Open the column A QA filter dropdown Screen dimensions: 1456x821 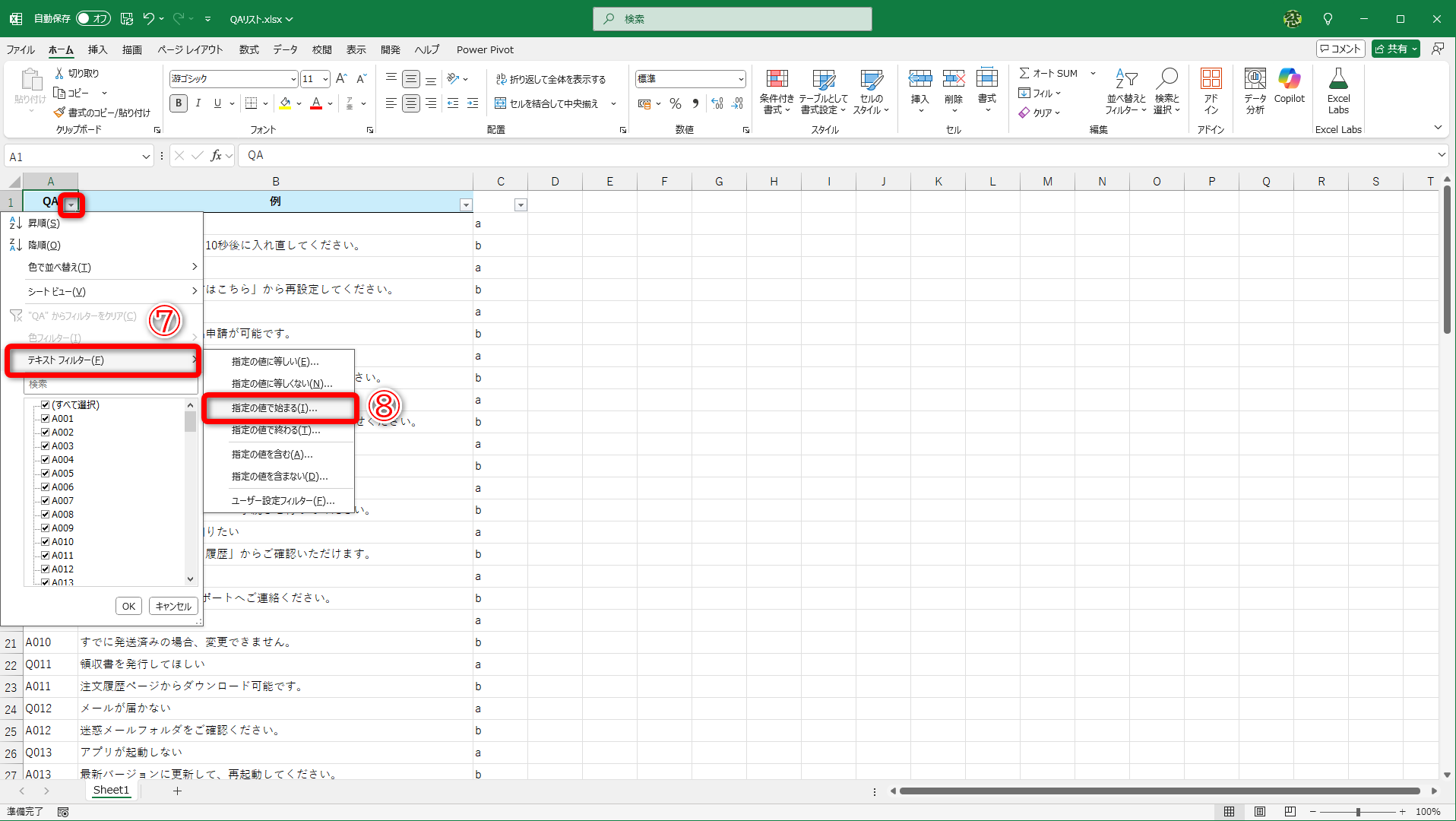point(71,204)
